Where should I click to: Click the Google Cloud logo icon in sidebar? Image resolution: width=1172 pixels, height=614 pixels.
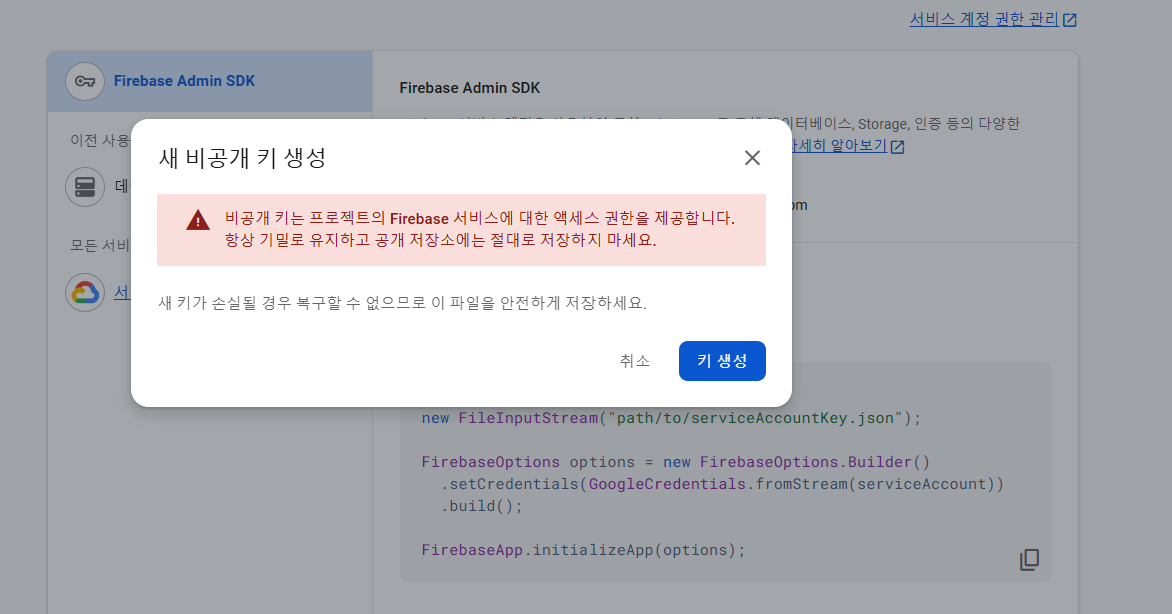tap(85, 292)
